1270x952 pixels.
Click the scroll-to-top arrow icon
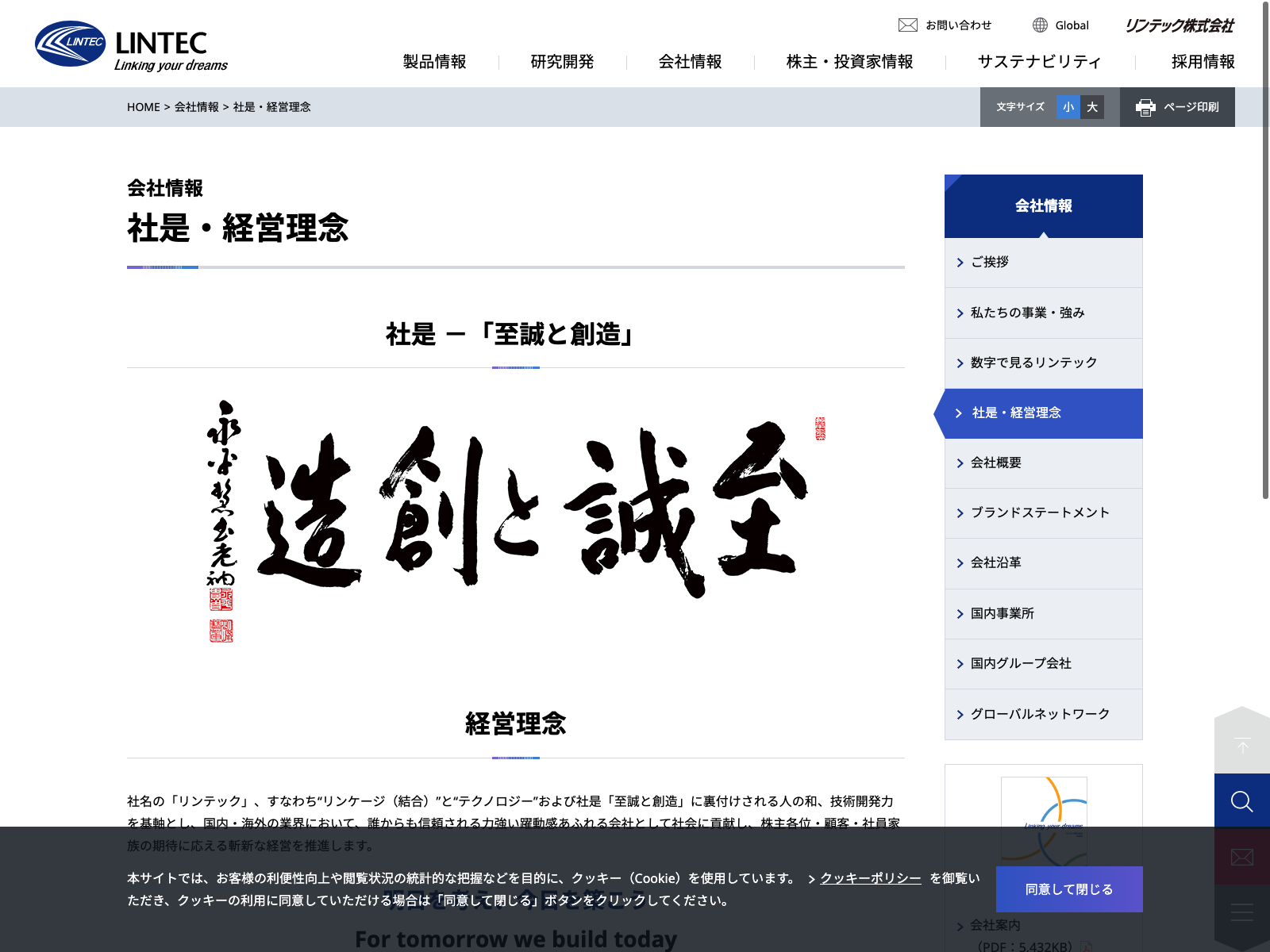(x=1242, y=746)
